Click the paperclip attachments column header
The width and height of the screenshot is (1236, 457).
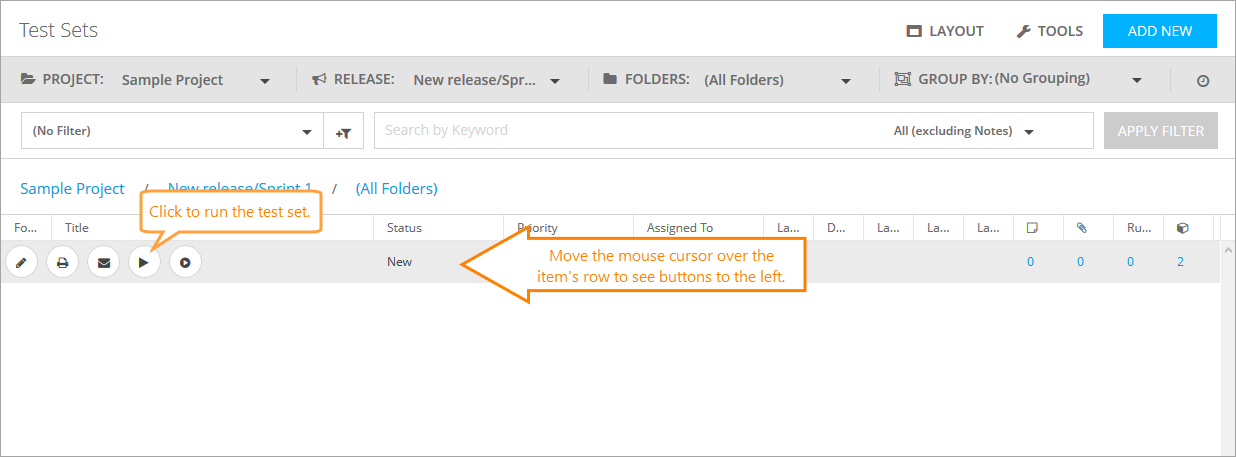[x=1081, y=228]
